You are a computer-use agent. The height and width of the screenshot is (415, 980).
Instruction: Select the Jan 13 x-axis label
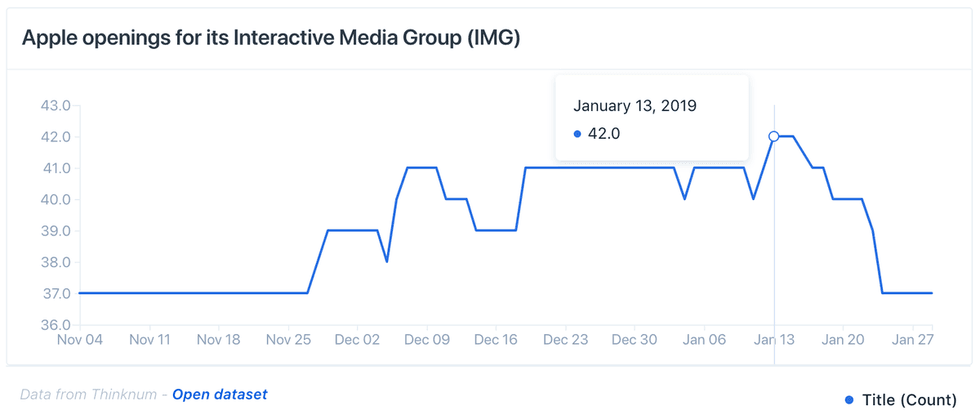tap(773, 340)
